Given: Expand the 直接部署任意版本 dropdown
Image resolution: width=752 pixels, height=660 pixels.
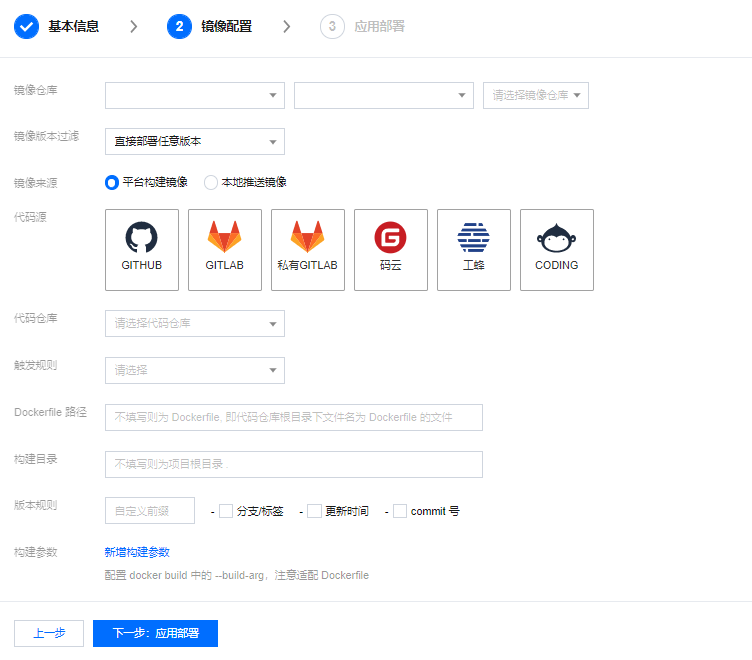Looking at the screenshot, I should 195,141.
